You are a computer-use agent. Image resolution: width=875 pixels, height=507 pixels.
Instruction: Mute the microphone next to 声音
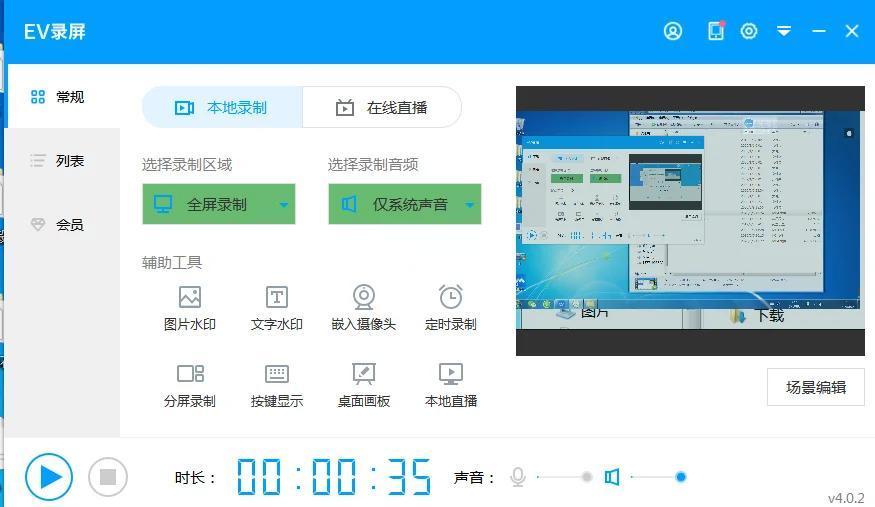click(518, 478)
